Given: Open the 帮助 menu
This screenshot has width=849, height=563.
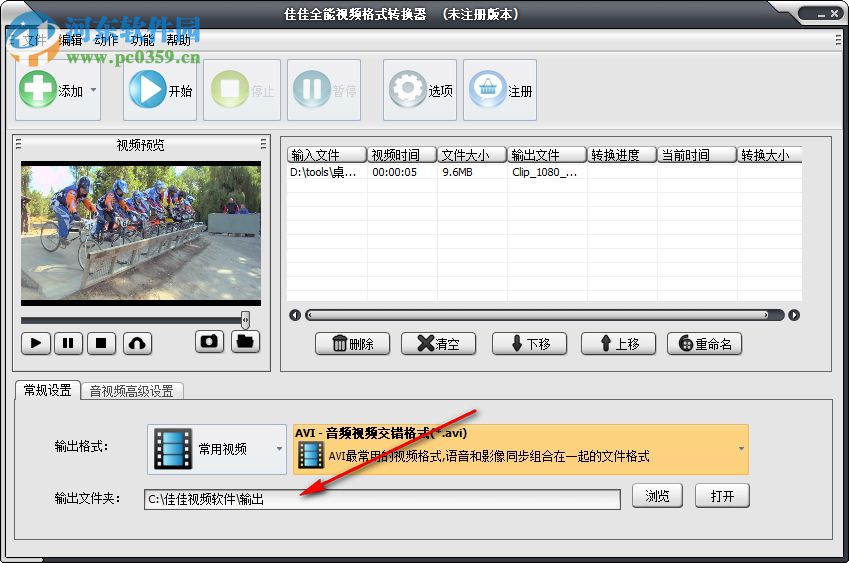Looking at the screenshot, I should coord(178,40).
